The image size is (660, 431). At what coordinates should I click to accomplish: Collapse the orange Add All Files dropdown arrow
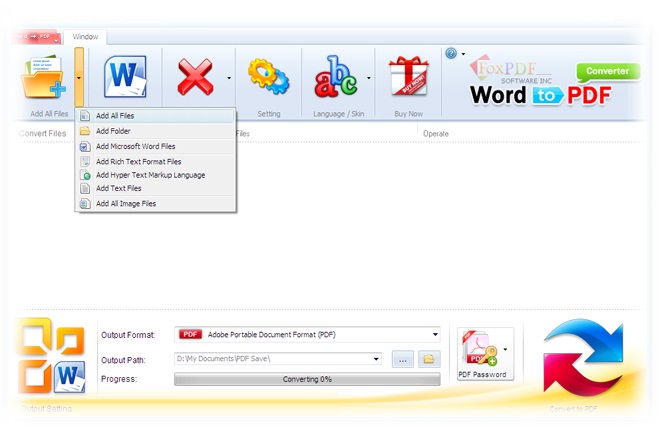point(79,77)
